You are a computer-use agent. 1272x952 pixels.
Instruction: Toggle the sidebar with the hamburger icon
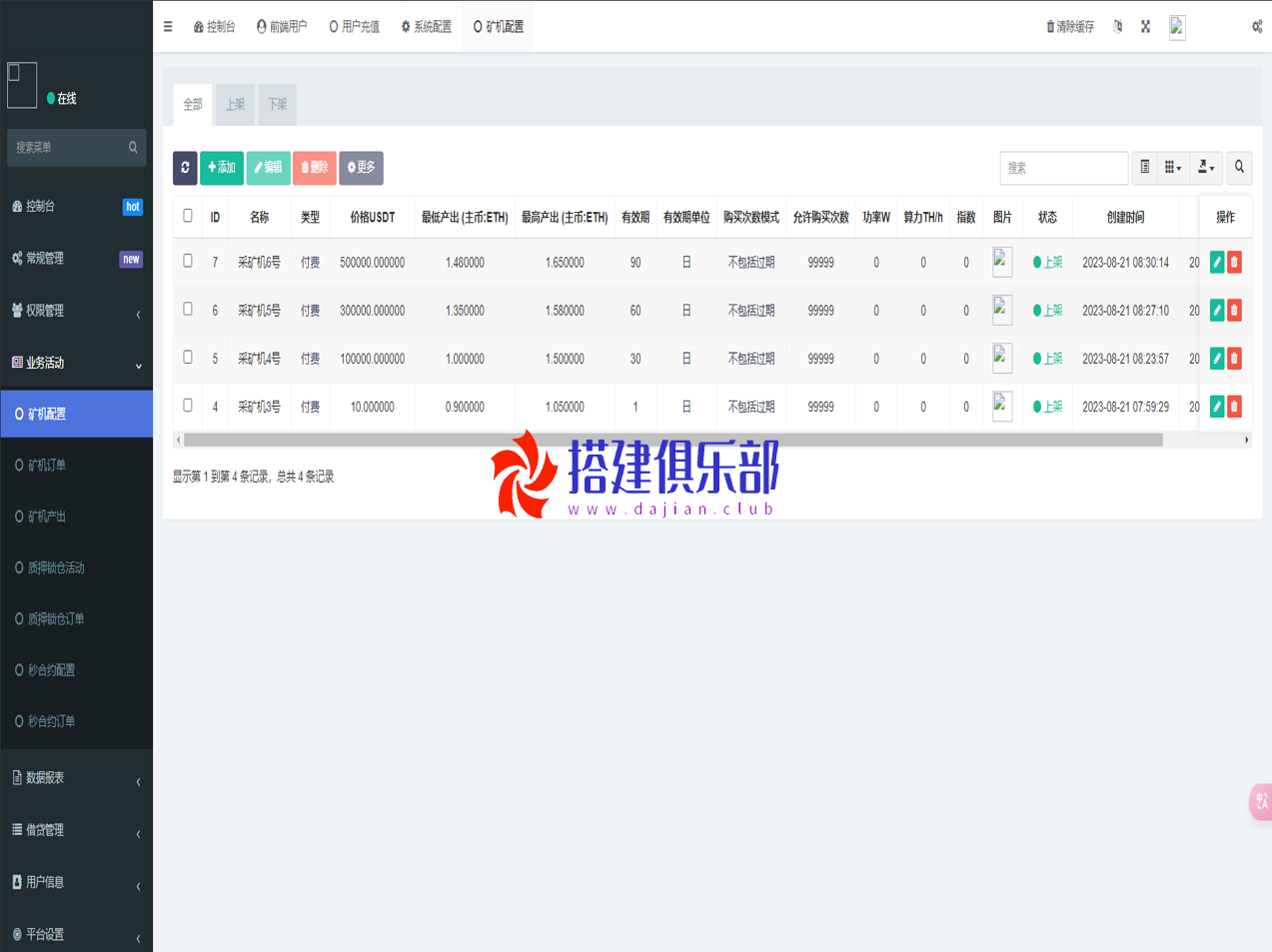(168, 27)
